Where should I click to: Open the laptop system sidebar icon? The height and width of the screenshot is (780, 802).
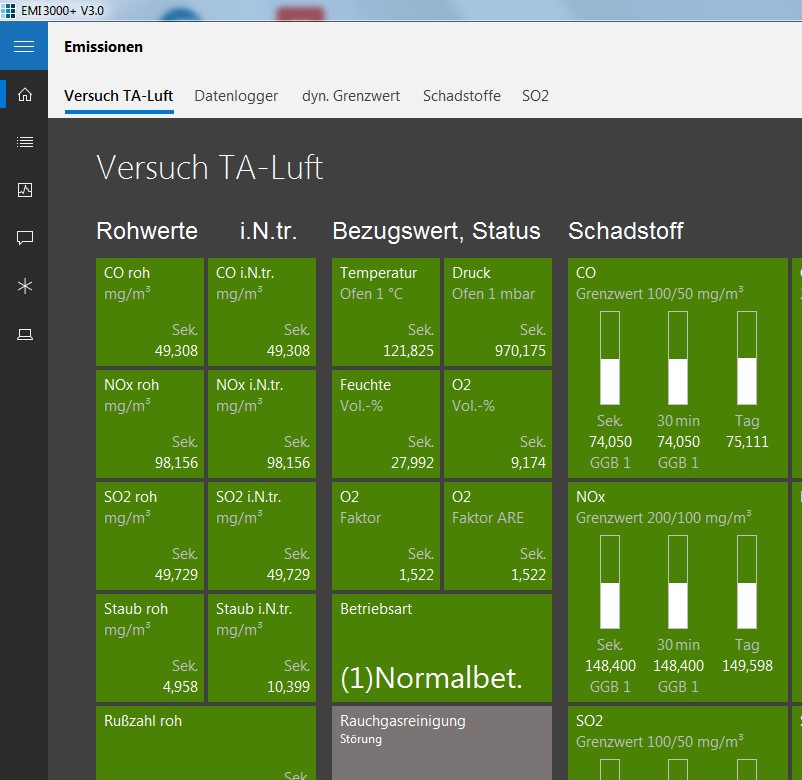click(25, 335)
